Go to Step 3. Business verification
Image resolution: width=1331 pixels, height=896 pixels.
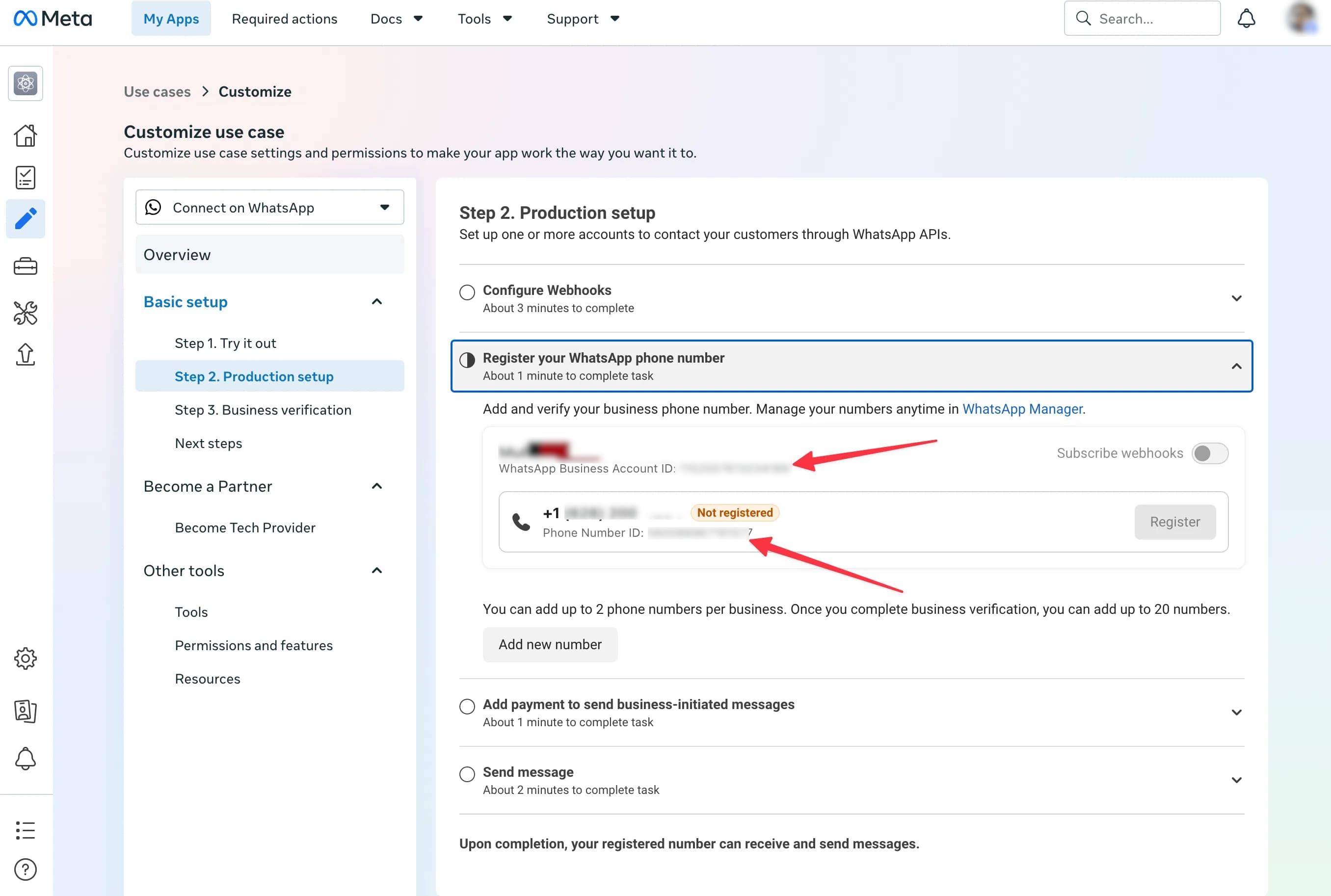[x=263, y=410]
